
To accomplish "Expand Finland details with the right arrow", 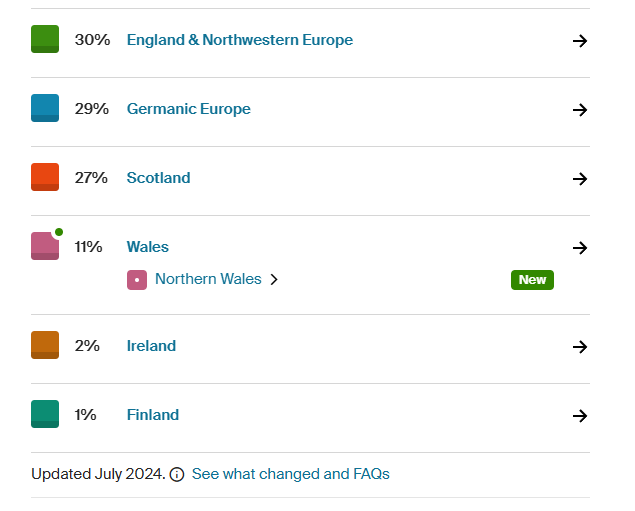I will (x=579, y=416).
